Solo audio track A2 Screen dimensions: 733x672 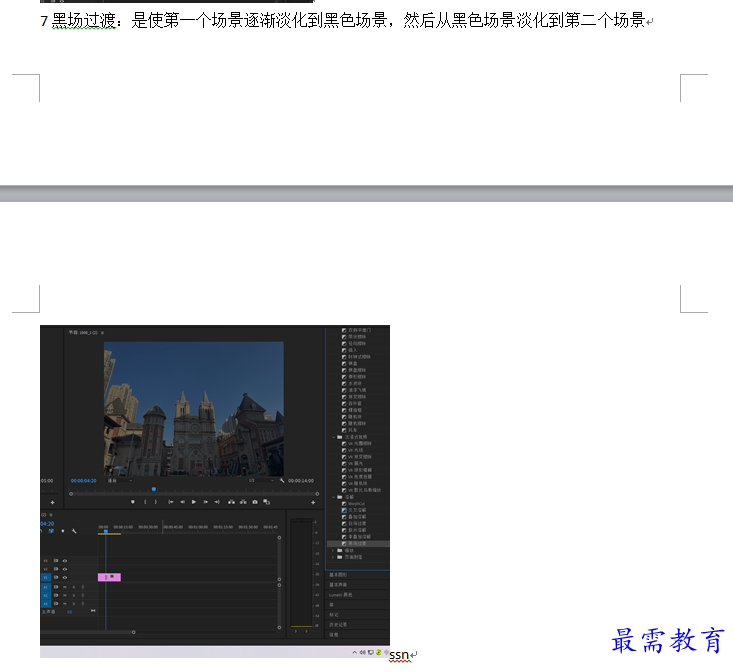74,595
